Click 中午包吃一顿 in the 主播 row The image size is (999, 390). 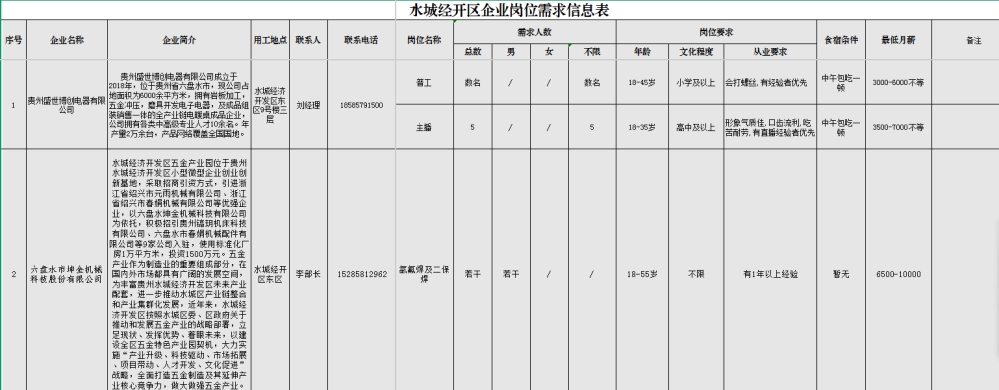point(841,127)
